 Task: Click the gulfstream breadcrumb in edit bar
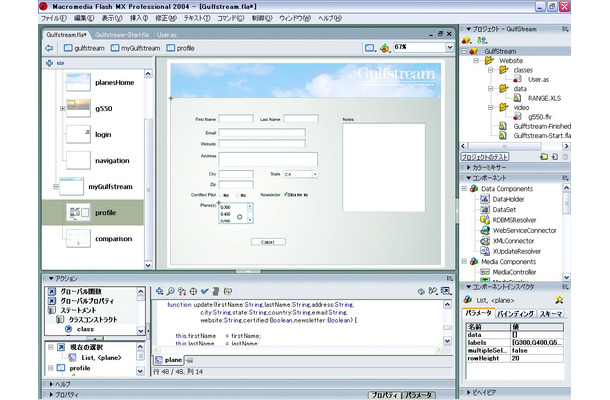pyautogui.click(x=84, y=48)
